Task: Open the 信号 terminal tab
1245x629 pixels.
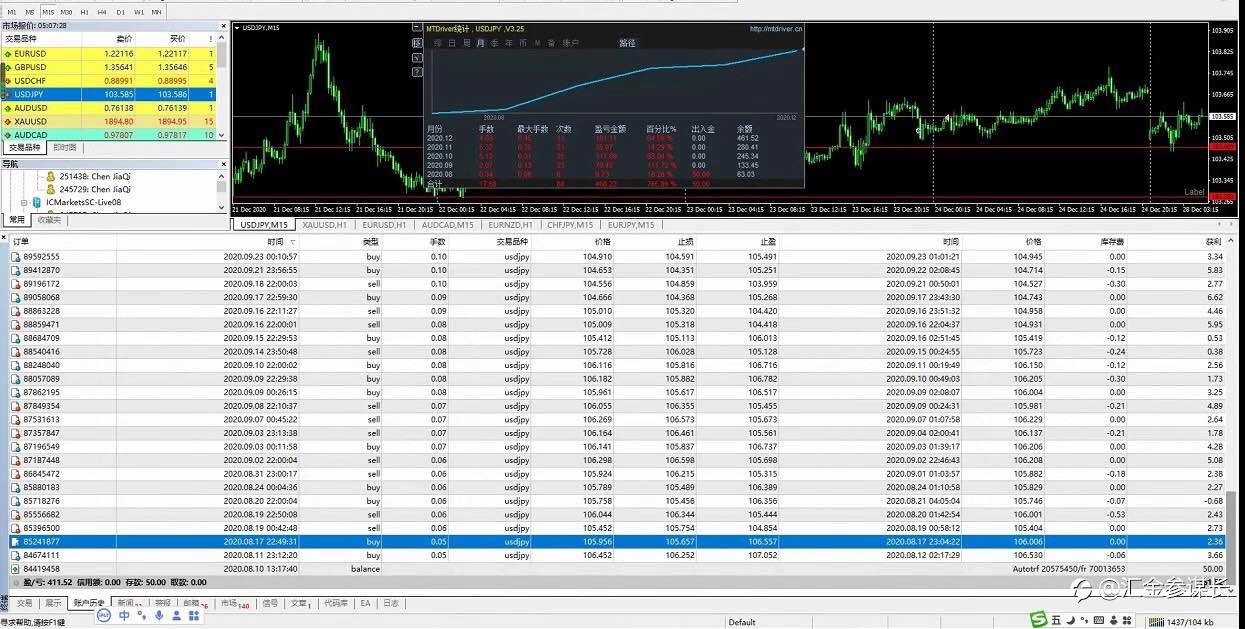Action: tap(270, 603)
